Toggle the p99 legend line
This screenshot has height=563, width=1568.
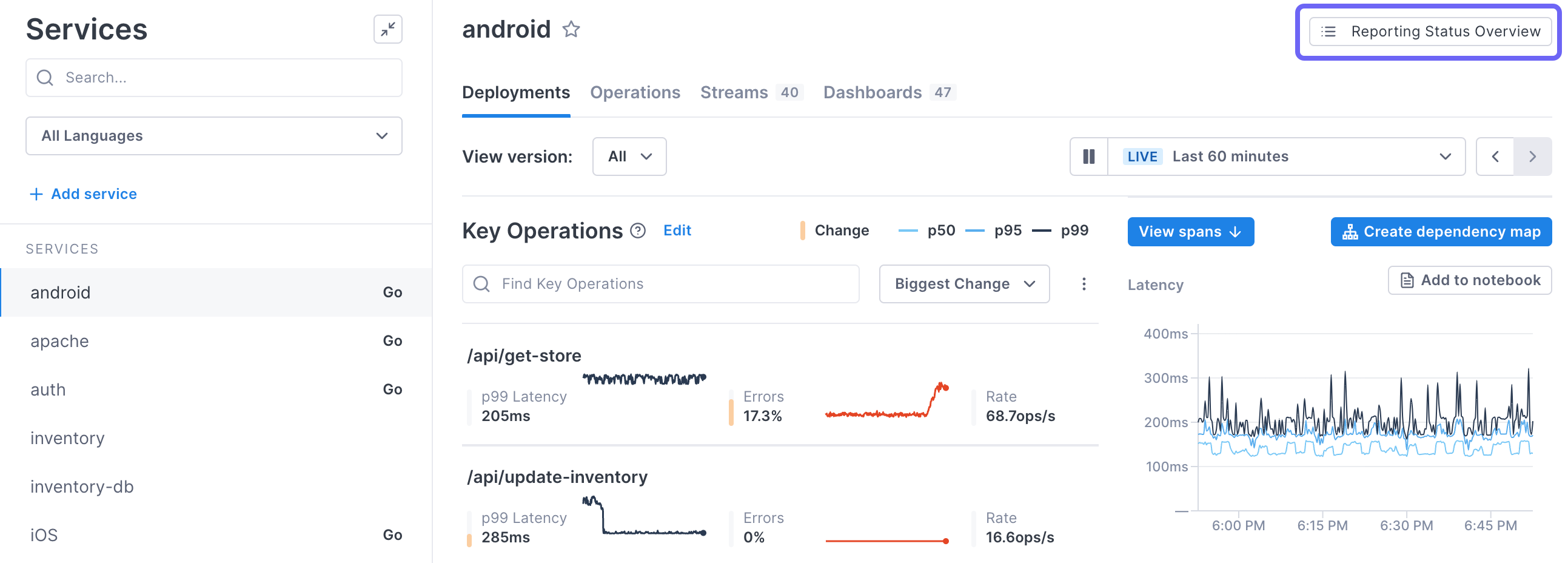(1074, 231)
